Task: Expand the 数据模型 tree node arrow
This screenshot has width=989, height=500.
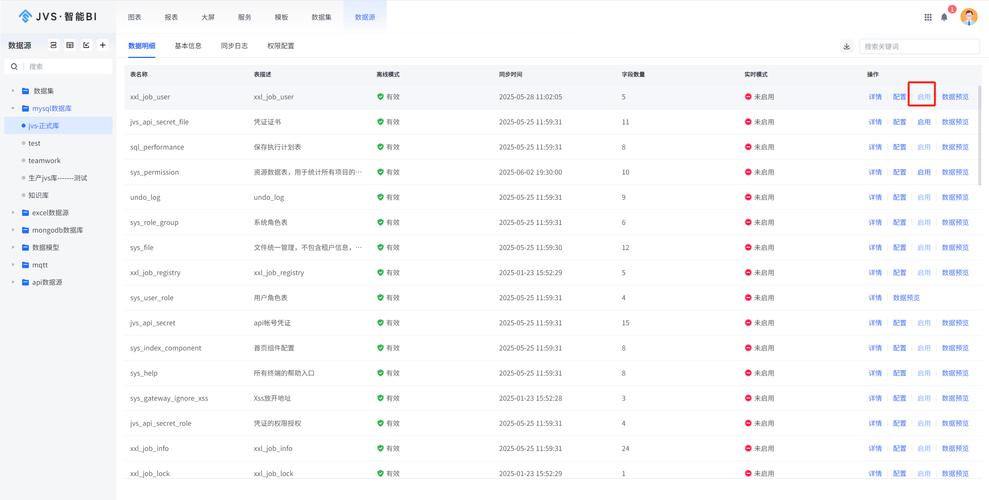Action: pyautogui.click(x=13, y=247)
